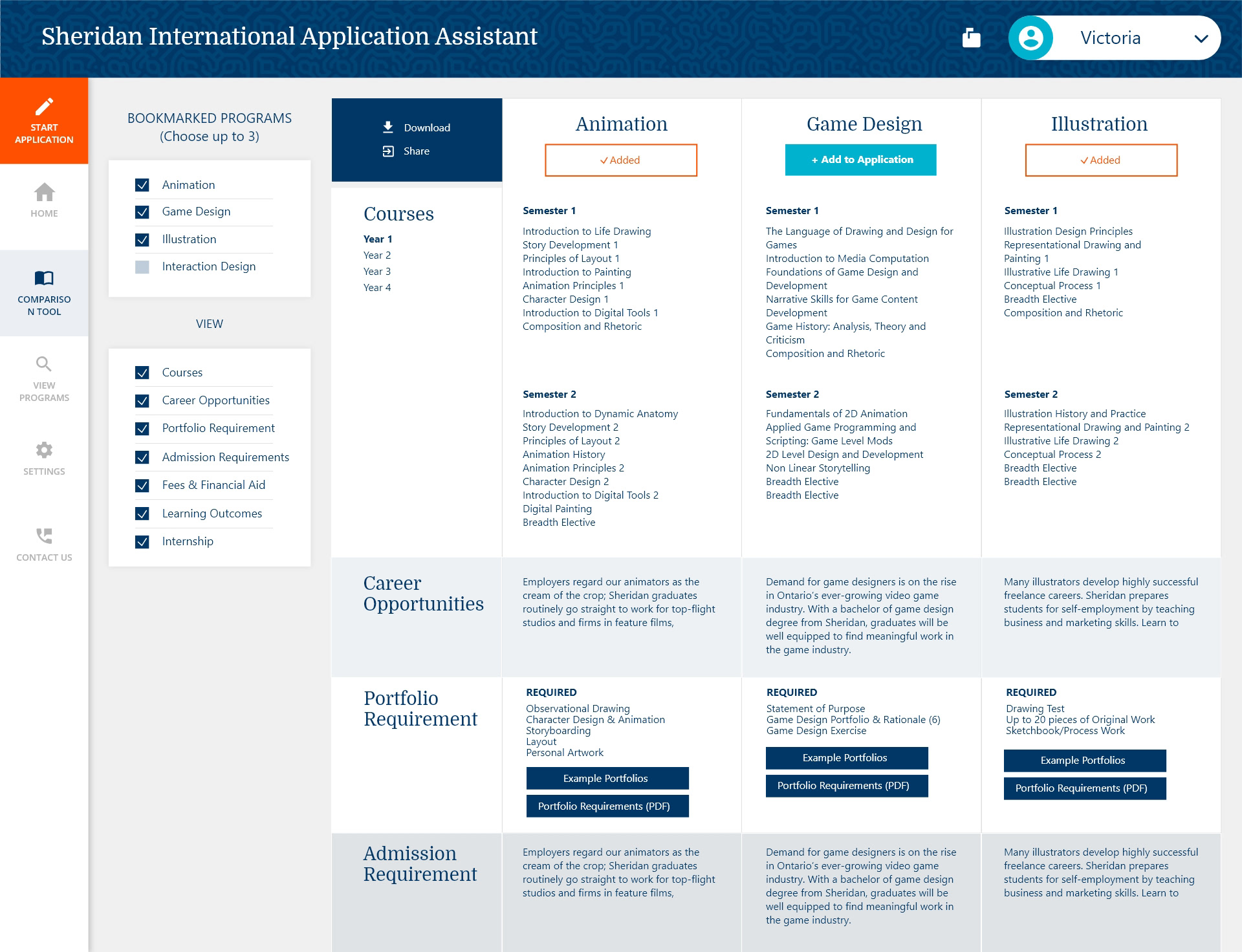Screen dimensions: 1242x952
Task: Toggle the Courses view checkbox
Action: coord(142,373)
